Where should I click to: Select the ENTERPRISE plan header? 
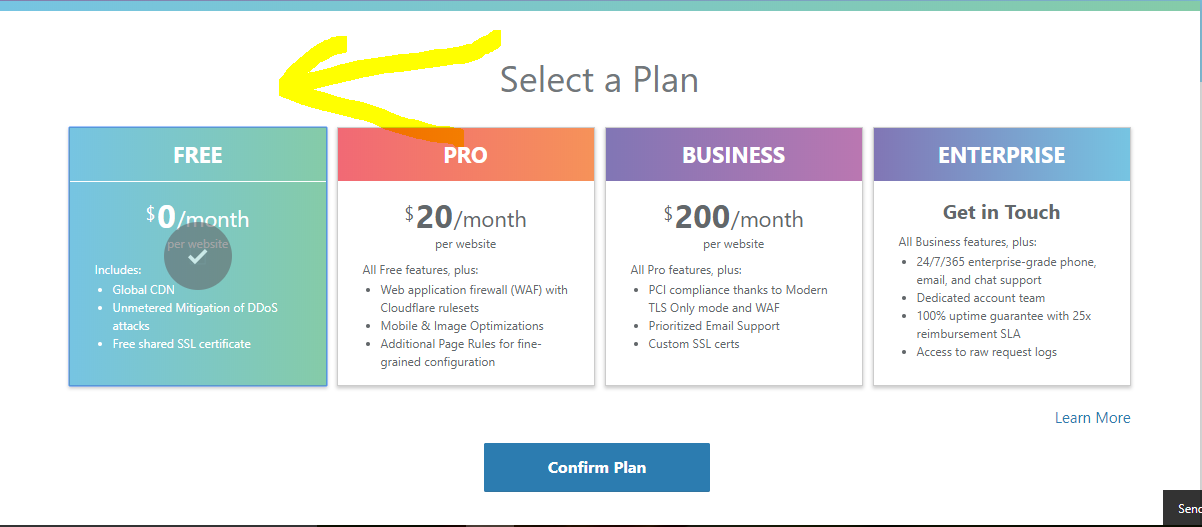(x=1001, y=155)
